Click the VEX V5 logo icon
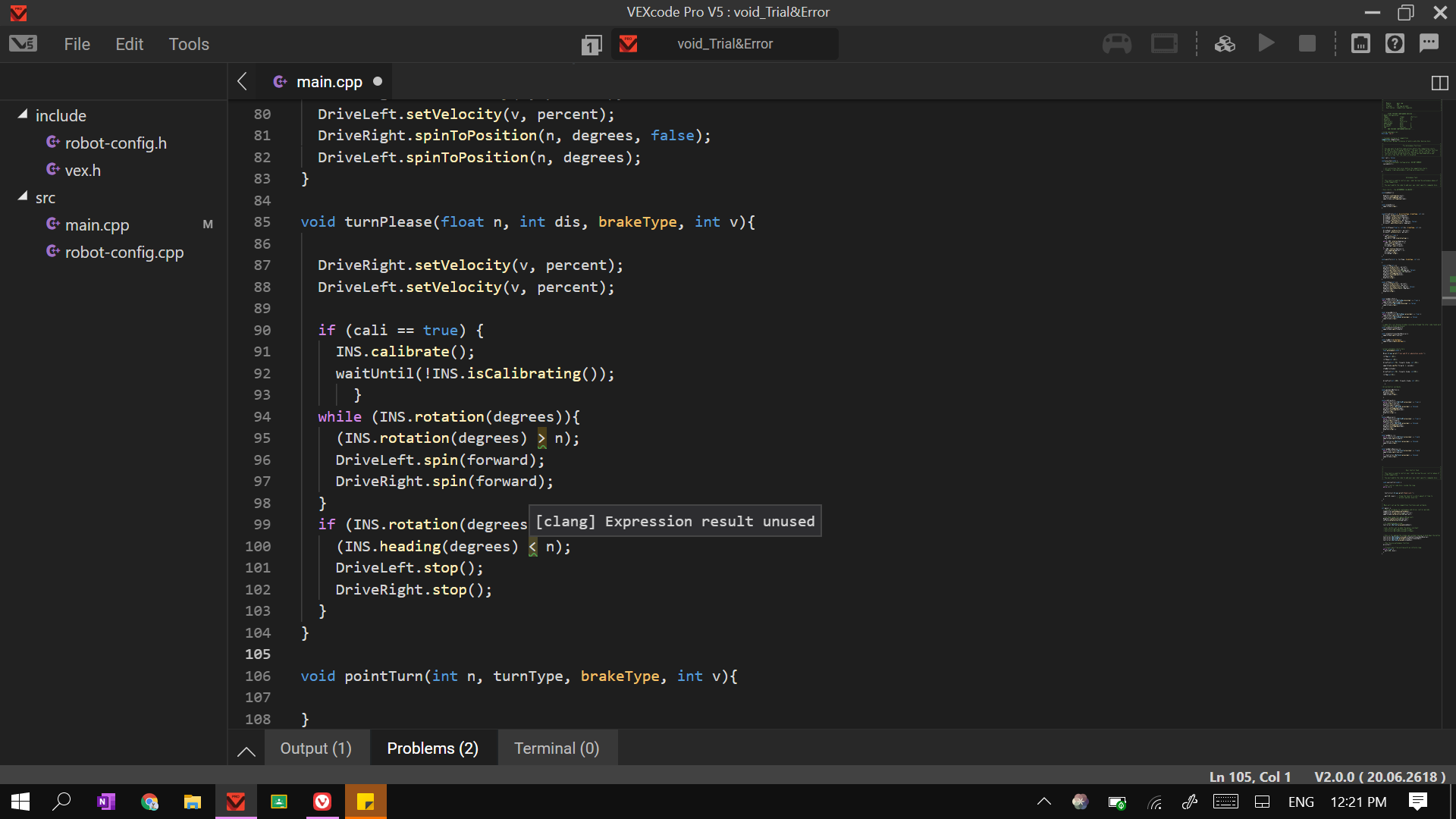This screenshot has width=1456, height=819. [x=23, y=44]
